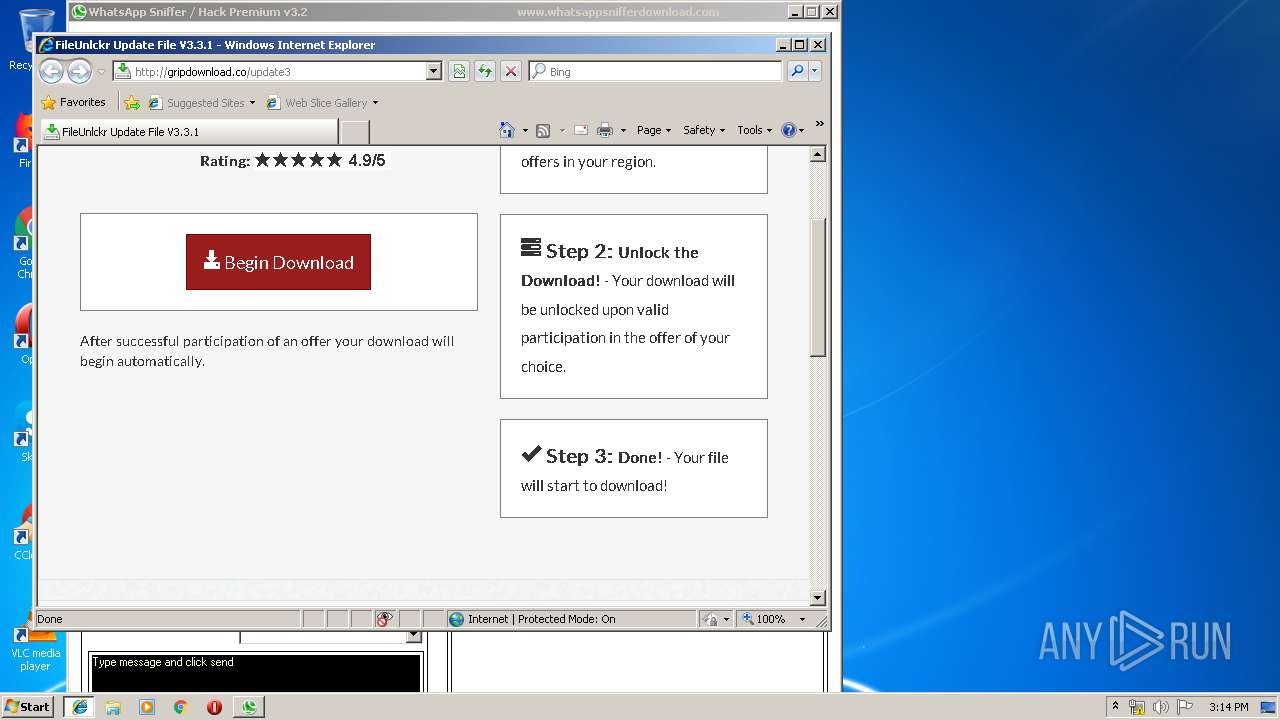
Task: Select the FileUnlckr Update File V3.3.1 tab
Action: pyautogui.click(x=188, y=131)
